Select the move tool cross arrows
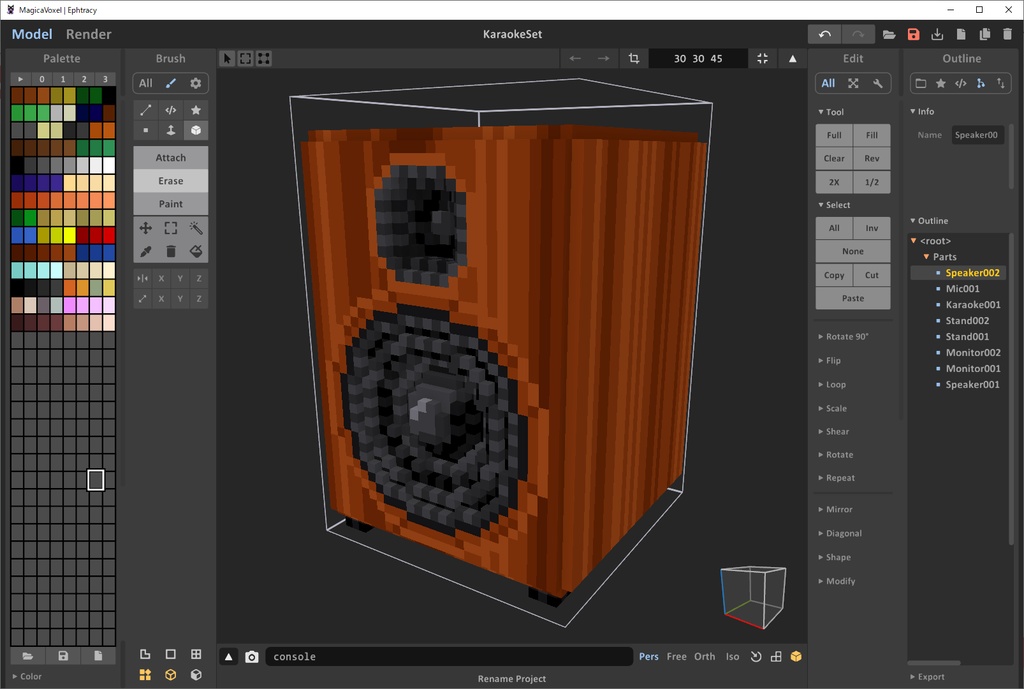This screenshot has width=1024, height=689. [x=146, y=228]
